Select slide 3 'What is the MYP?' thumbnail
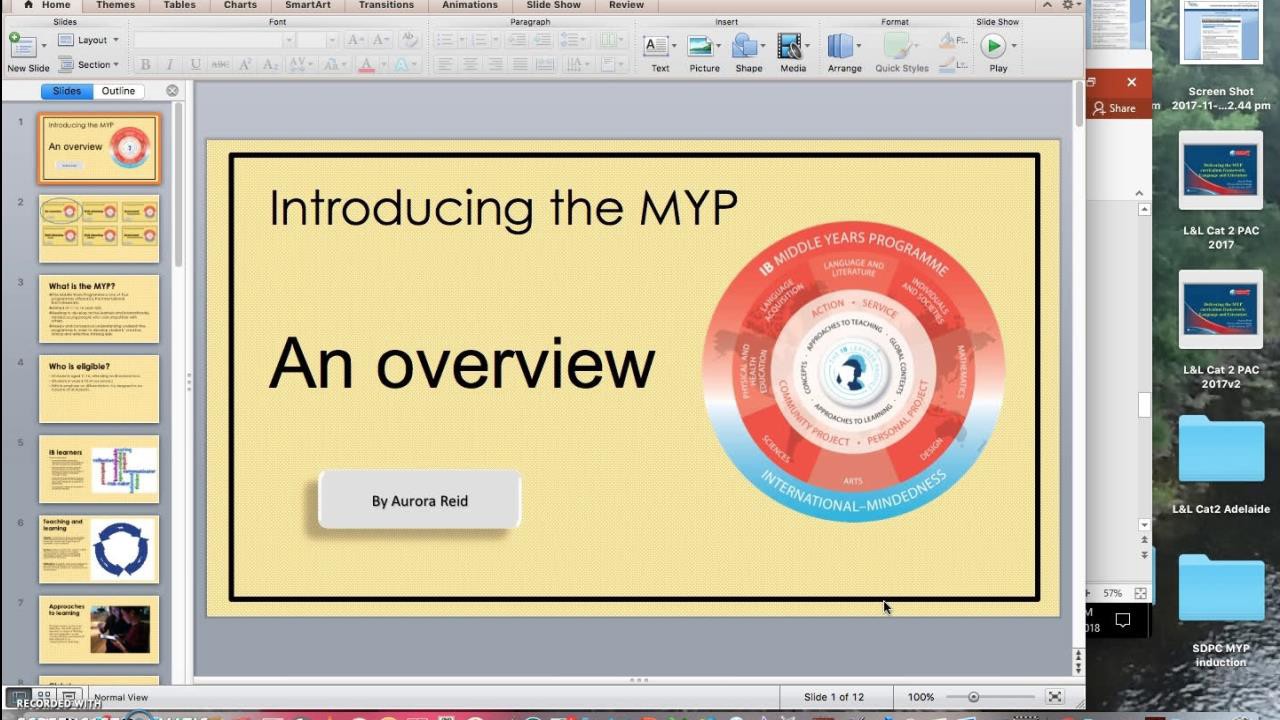 tap(99, 309)
